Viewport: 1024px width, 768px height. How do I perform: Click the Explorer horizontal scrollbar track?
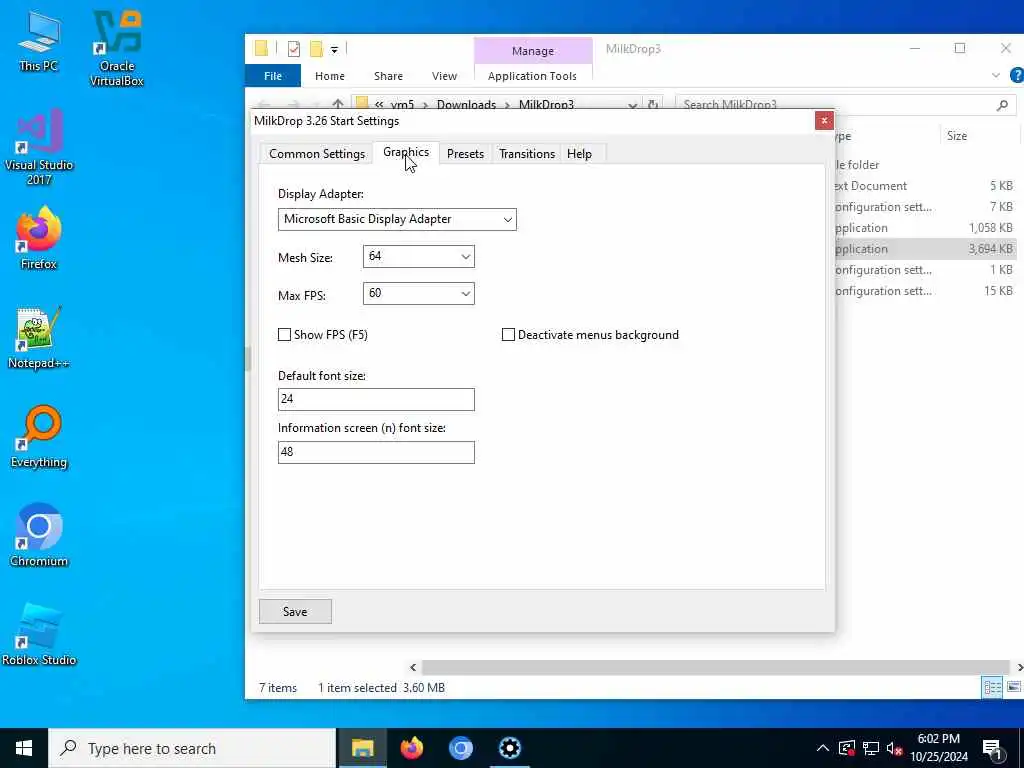pyautogui.click(x=715, y=667)
